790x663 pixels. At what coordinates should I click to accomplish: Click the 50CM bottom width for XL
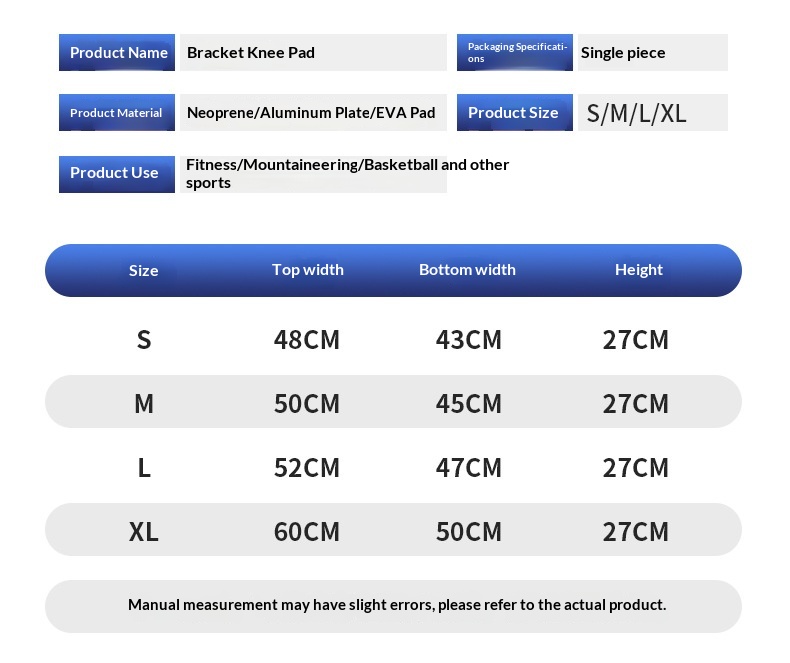(x=469, y=532)
